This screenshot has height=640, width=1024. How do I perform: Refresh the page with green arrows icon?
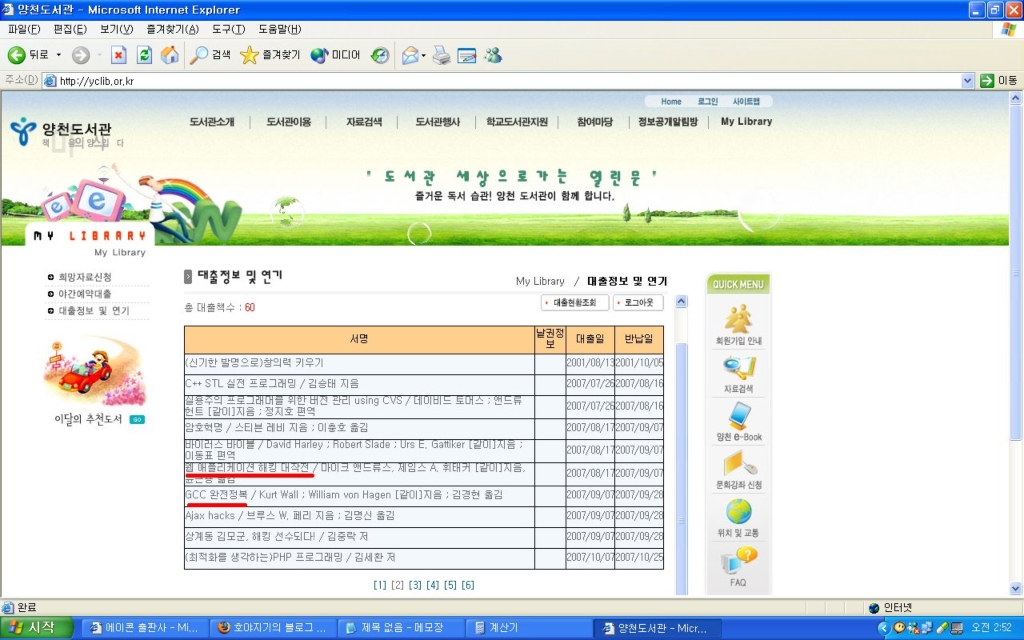(144, 56)
